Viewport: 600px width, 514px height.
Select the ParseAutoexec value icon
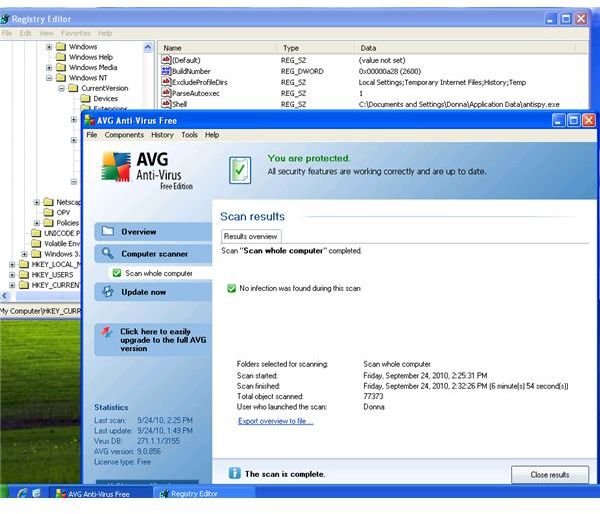pos(166,93)
